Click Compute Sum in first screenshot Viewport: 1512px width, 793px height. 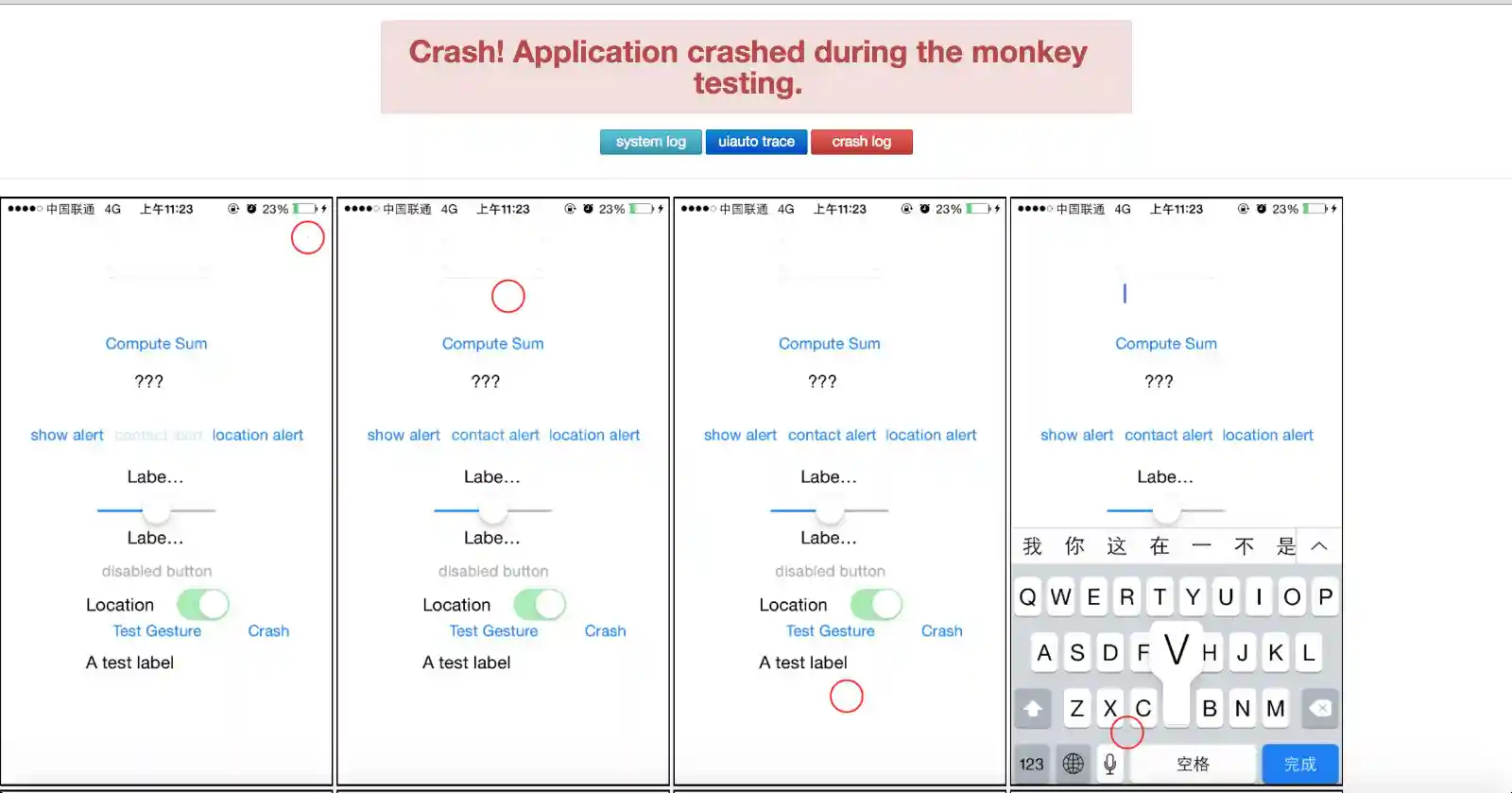[x=156, y=344]
